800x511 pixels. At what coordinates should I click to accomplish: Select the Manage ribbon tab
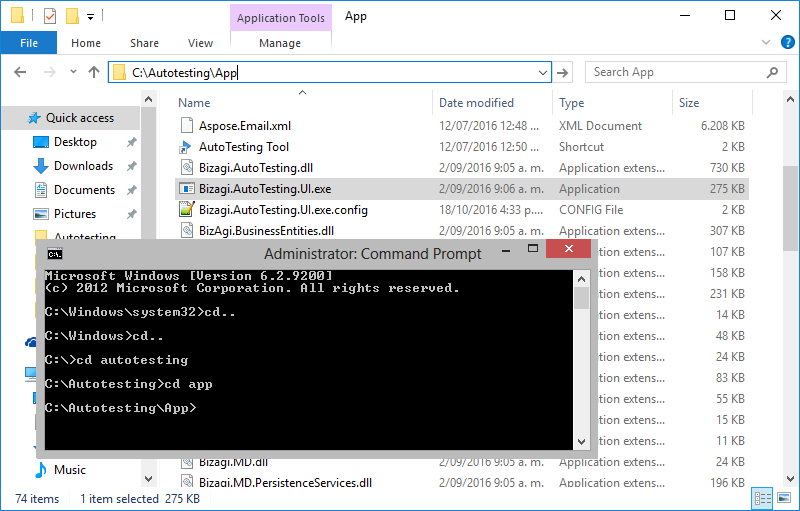point(280,43)
